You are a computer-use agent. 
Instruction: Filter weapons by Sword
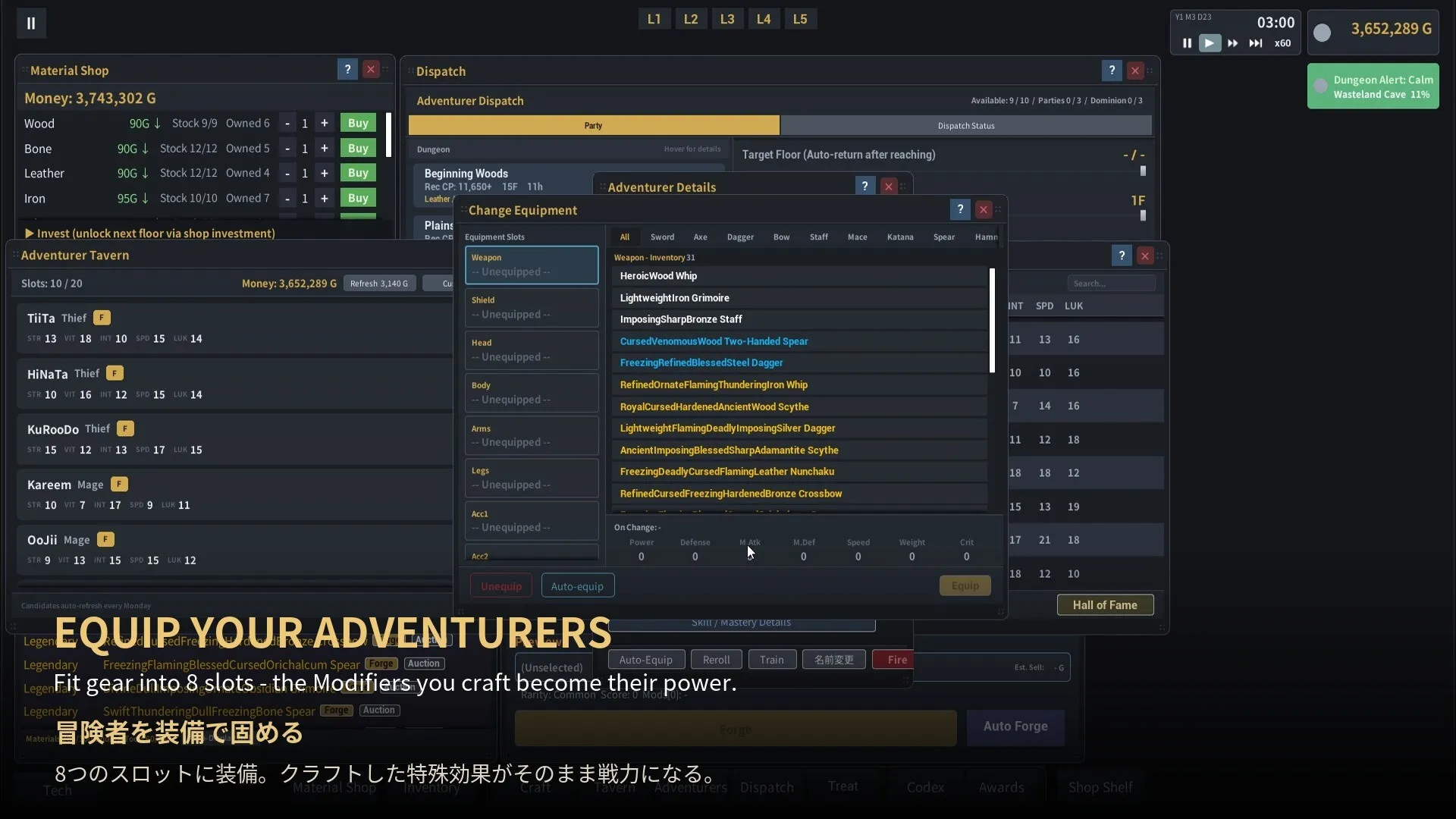pos(662,237)
